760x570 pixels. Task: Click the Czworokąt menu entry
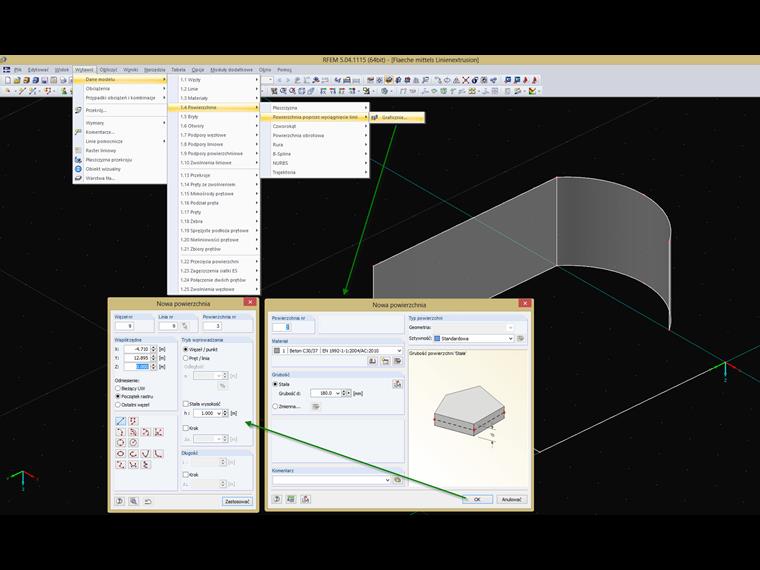tap(315, 126)
